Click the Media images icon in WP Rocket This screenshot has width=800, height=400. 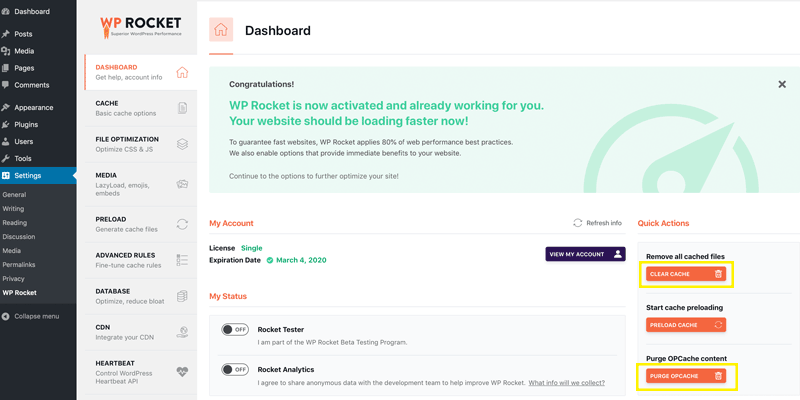point(182,184)
